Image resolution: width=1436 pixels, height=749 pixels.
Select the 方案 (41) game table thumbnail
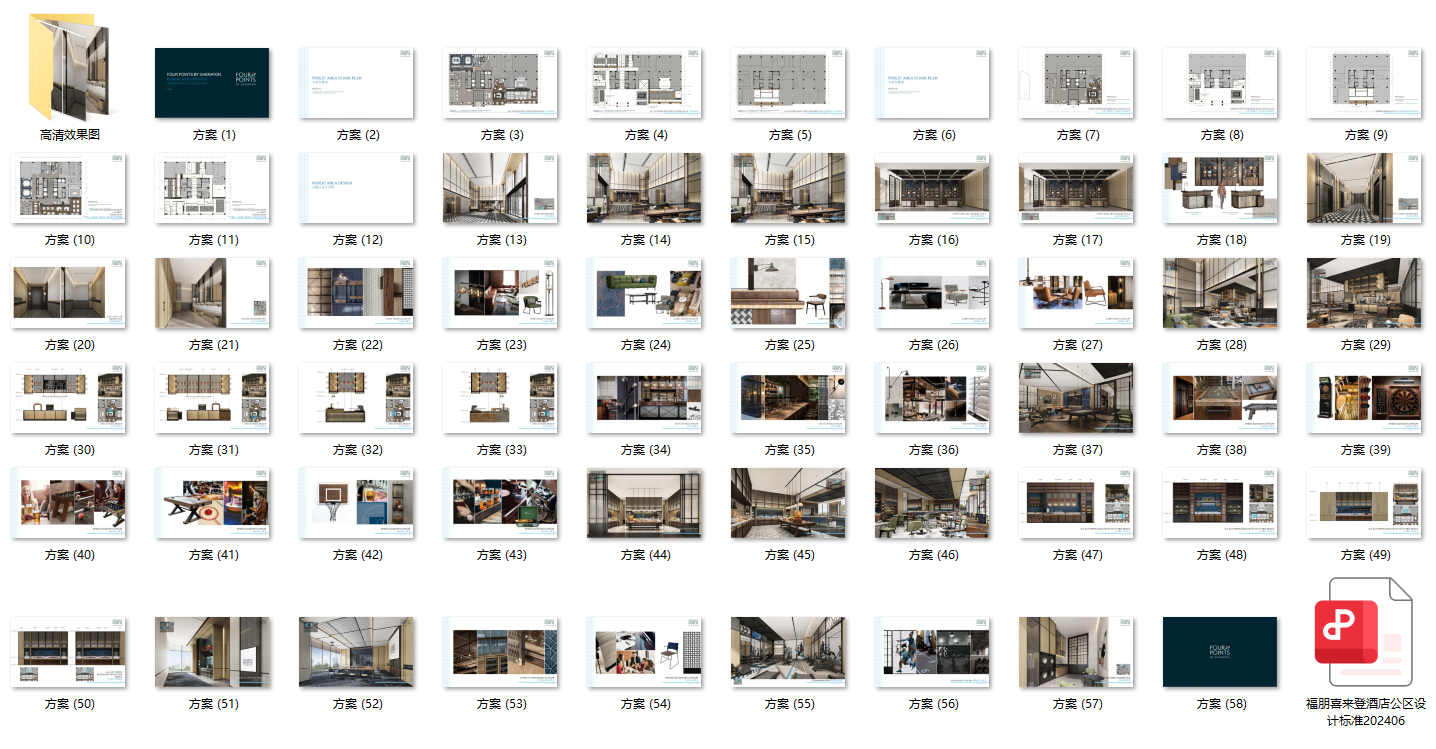(x=212, y=503)
